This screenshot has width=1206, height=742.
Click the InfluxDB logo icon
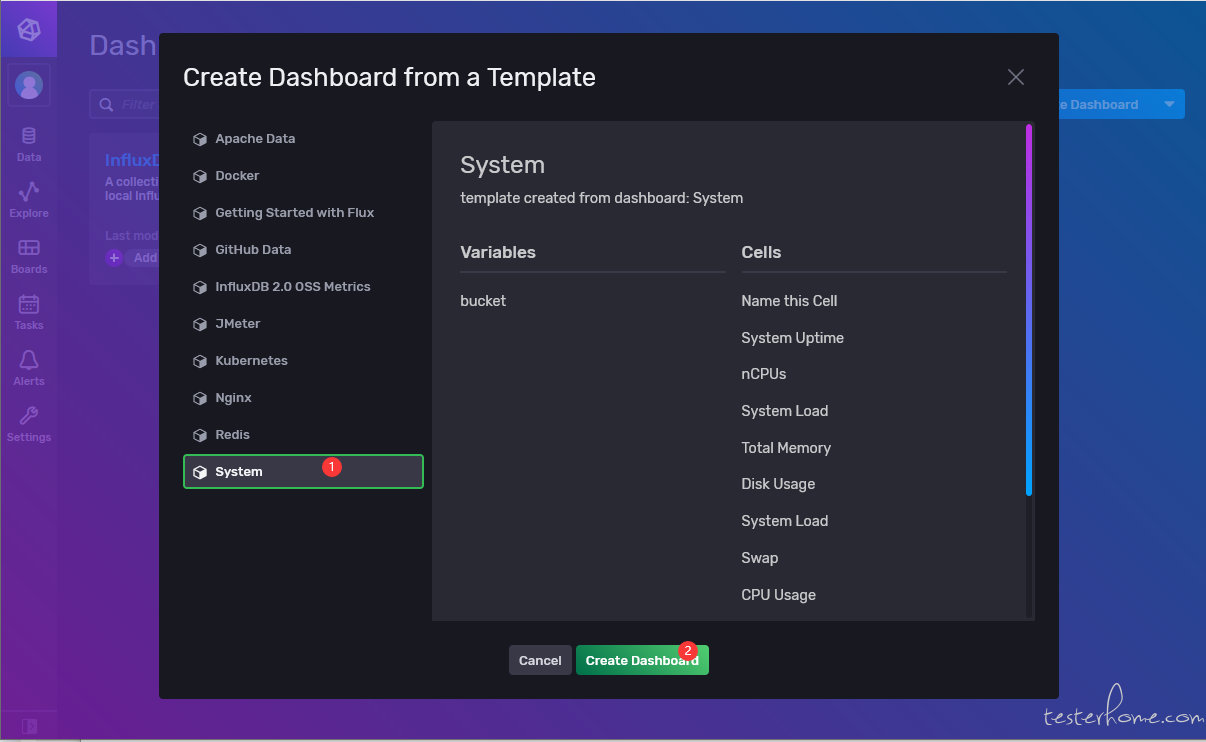[29, 29]
